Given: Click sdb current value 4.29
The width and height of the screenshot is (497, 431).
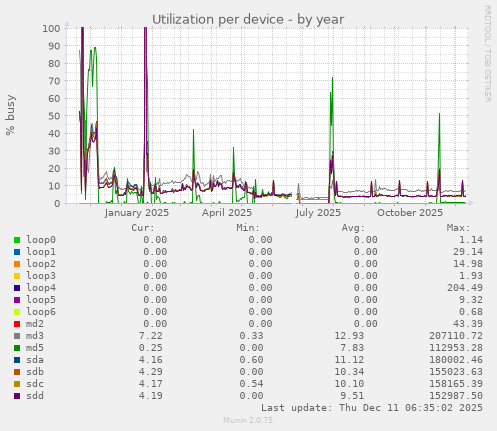Looking at the screenshot, I should pos(151,372).
